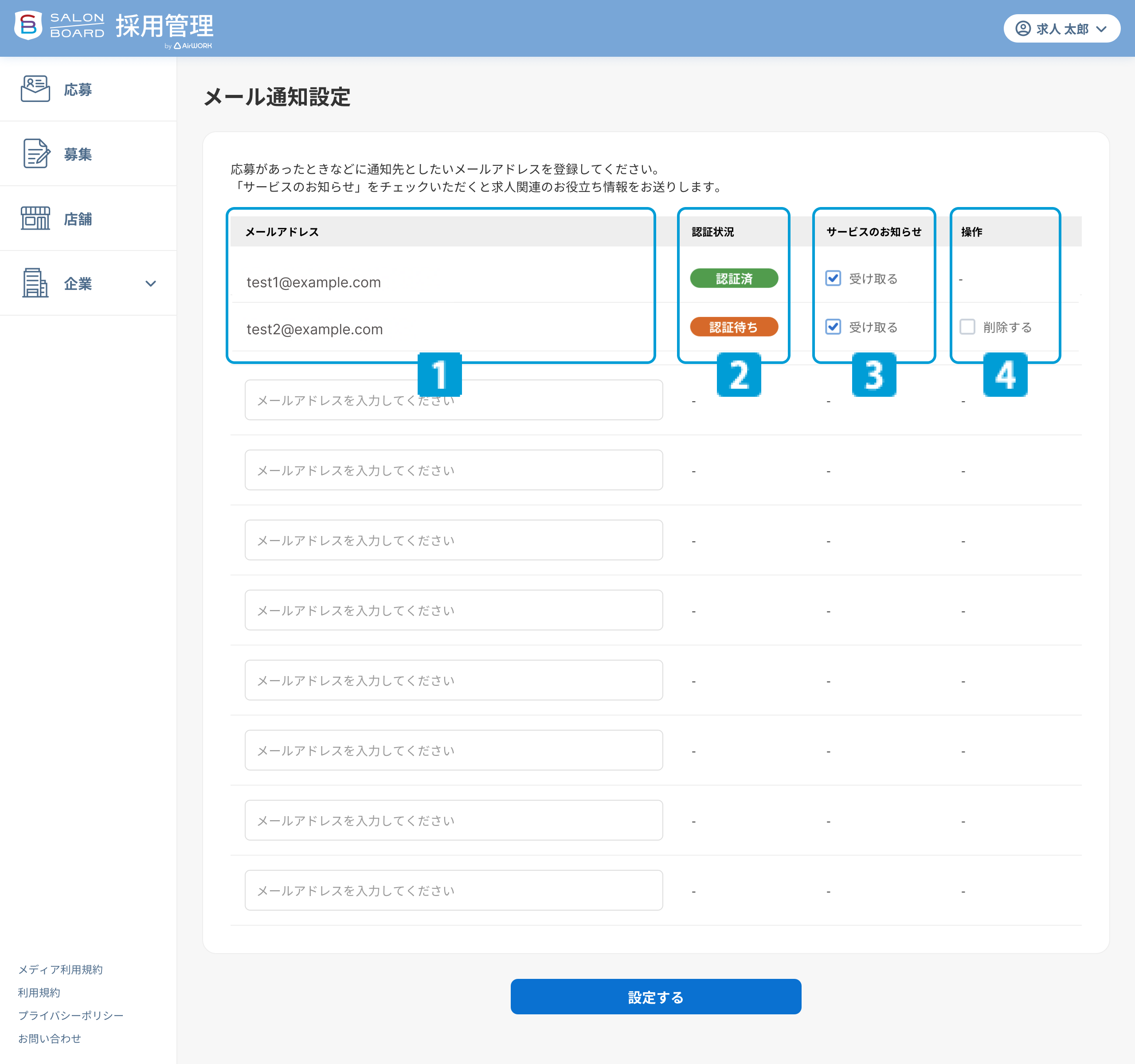Click the 企業 building icon
The image size is (1135, 1064).
click(x=35, y=283)
